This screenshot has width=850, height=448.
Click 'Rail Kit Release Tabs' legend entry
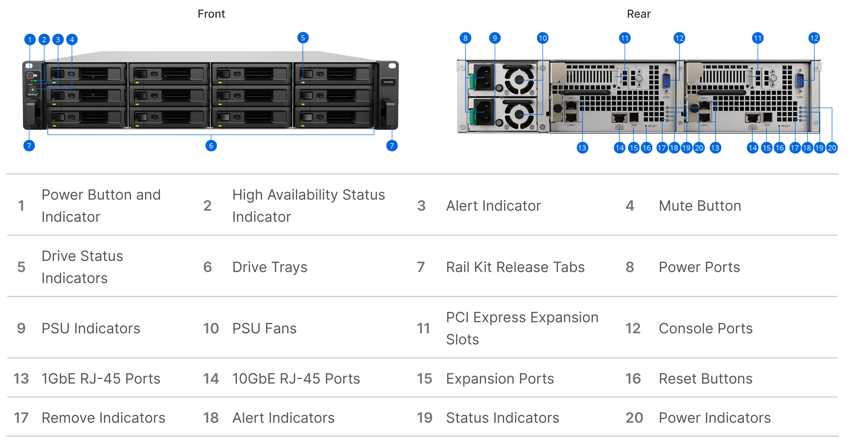coord(515,267)
